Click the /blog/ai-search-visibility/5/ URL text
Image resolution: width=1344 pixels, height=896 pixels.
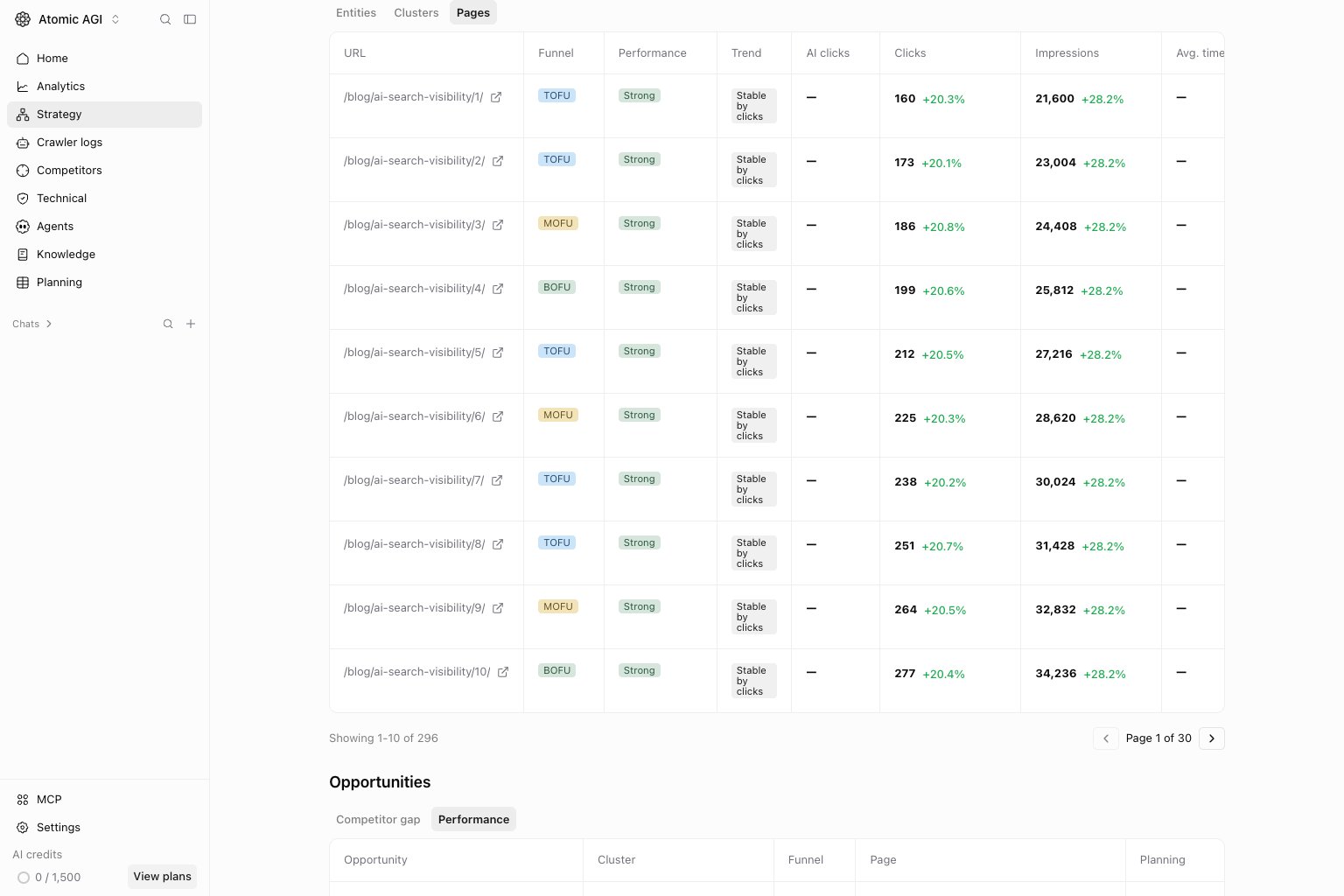click(x=414, y=353)
